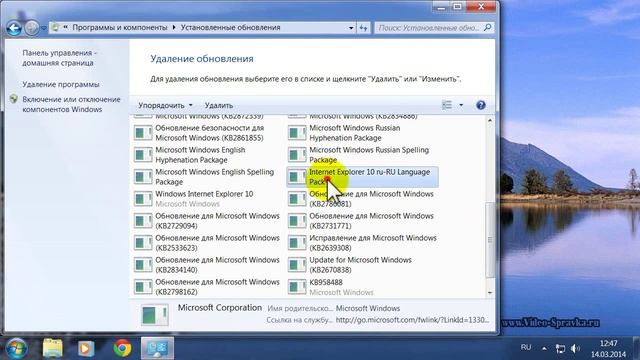The height and width of the screenshot is (360, 640).
Task: Expand the view options dropdown arrow
Action: (x=461, y=105)
